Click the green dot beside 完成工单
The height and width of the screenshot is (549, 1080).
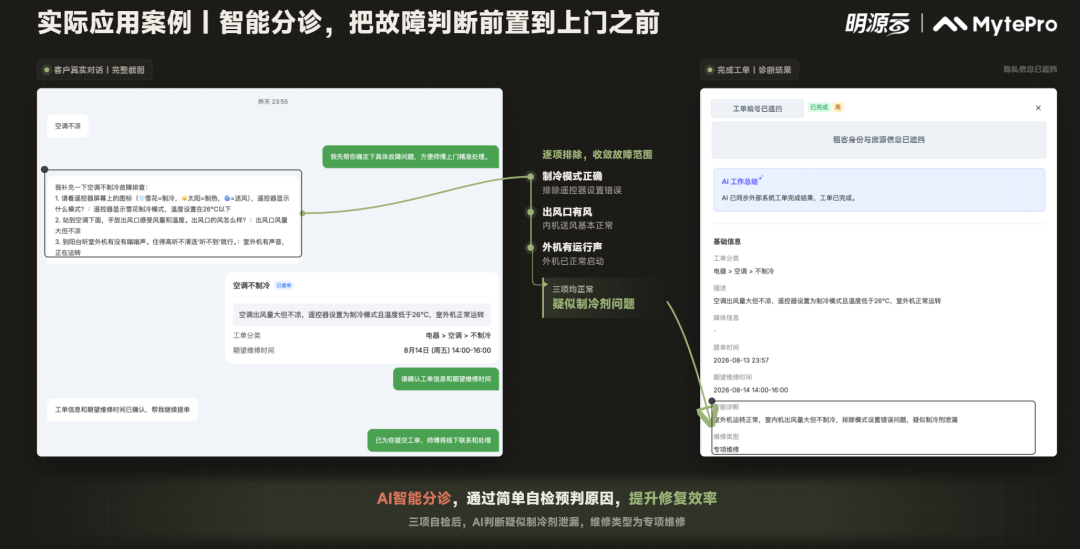[x=709, y=70]
